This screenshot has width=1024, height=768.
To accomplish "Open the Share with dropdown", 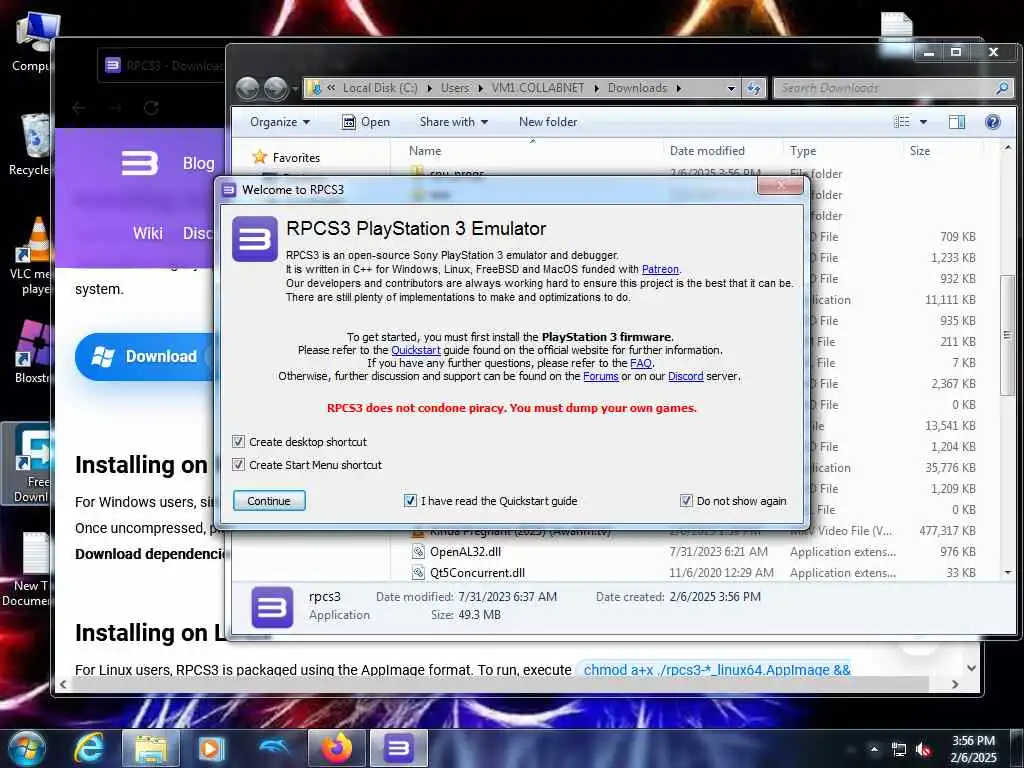I will [453, 122].
